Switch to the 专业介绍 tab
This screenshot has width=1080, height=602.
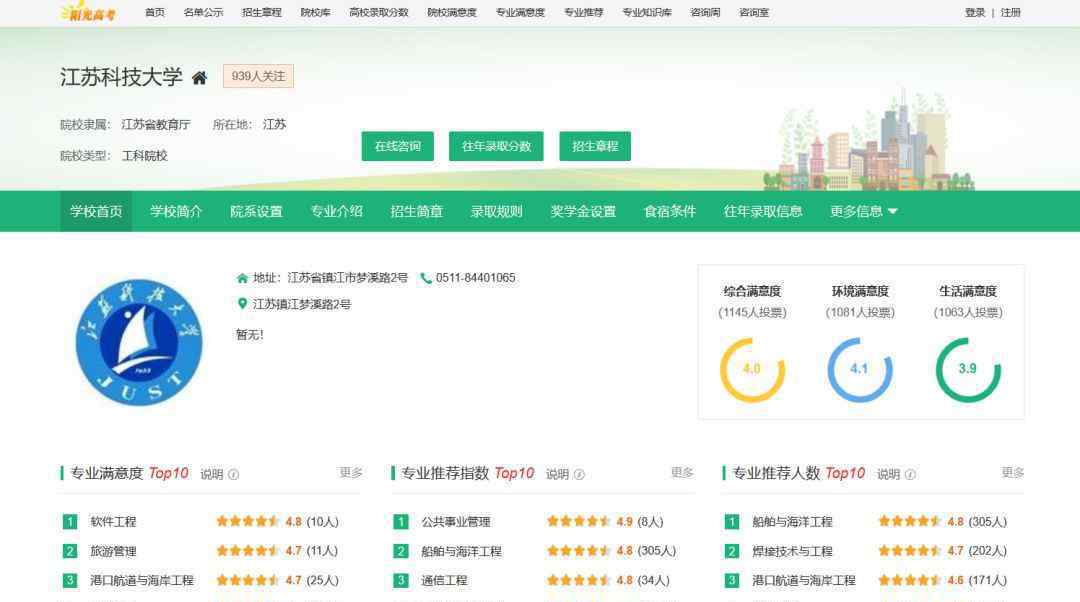[x=336, y=211]
